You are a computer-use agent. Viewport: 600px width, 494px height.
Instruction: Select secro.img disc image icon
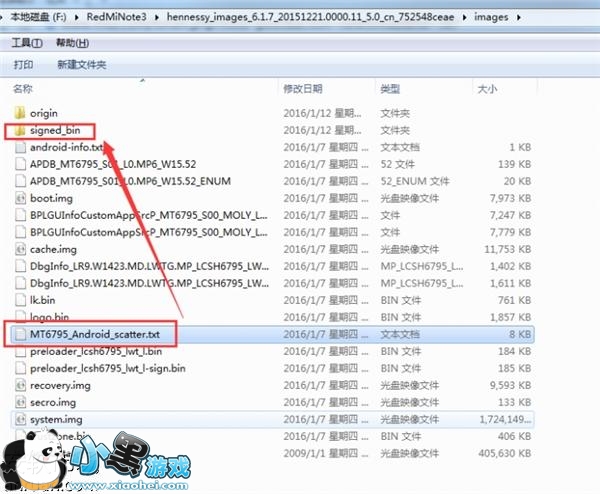tap(20, 402)
